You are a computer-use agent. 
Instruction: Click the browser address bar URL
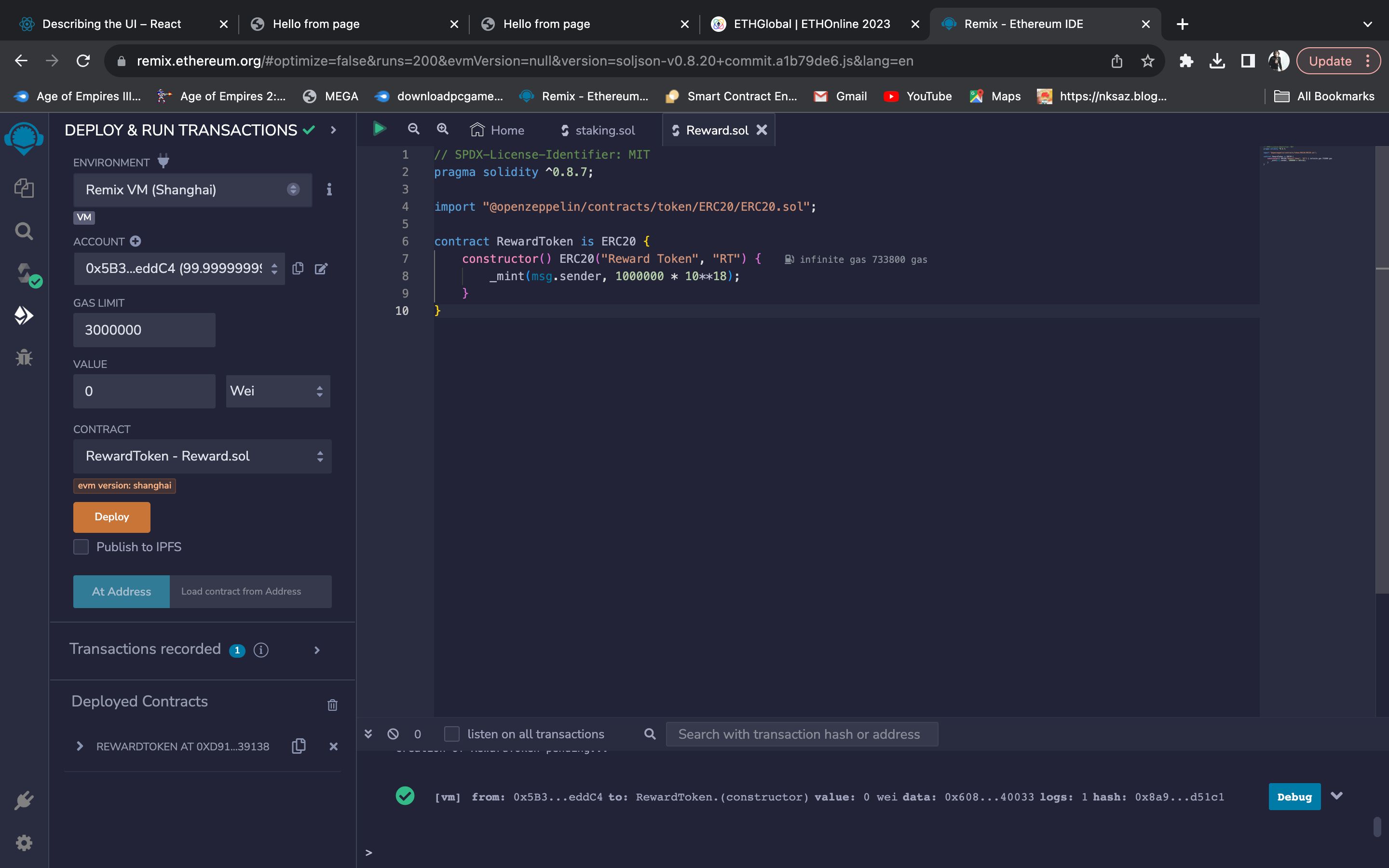(x=525, y=61)
